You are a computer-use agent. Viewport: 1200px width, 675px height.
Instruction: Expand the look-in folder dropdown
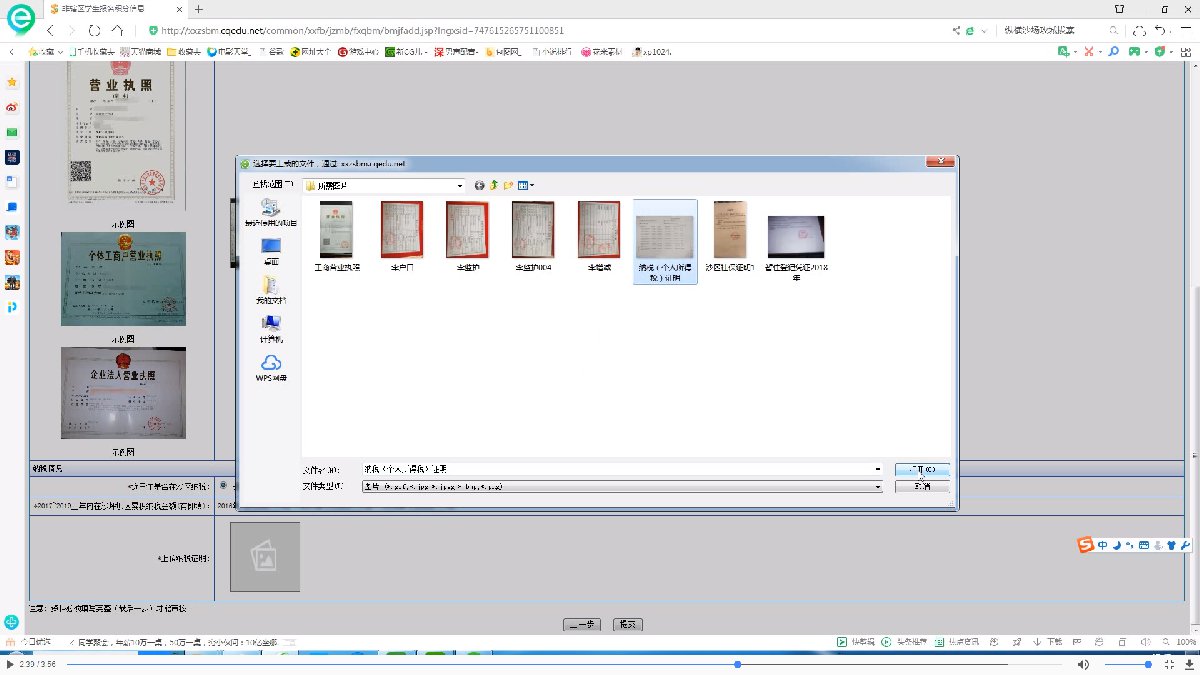click(x=460, y=185)
